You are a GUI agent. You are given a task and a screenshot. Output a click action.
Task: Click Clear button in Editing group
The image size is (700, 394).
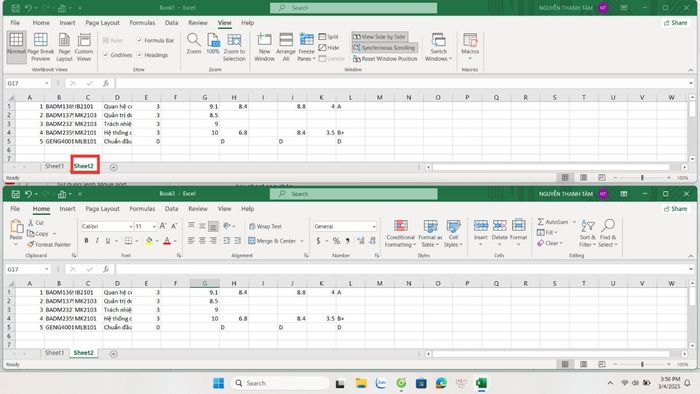click(x=549, y=243)
